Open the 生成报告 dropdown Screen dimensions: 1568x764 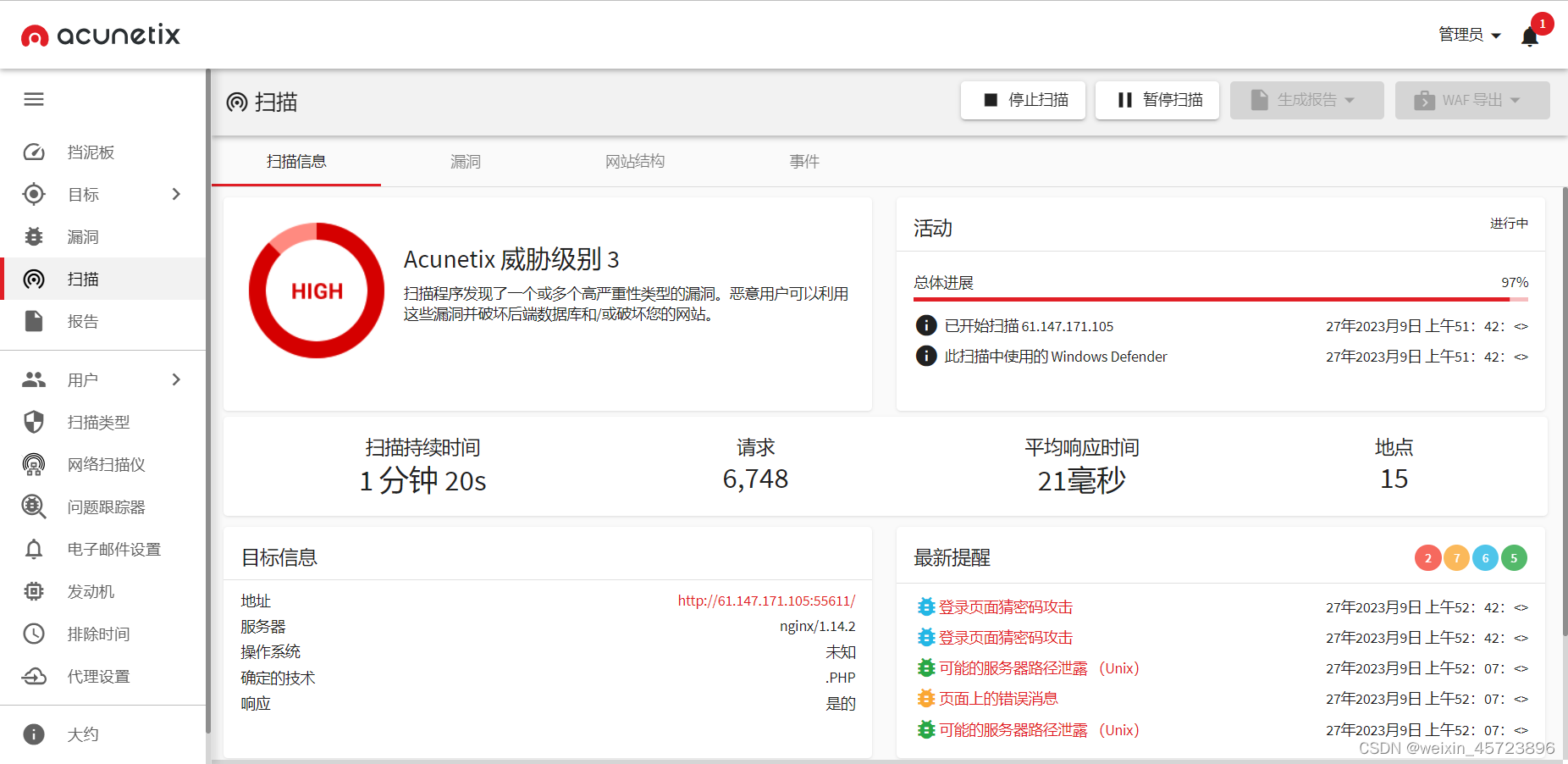click(1306, 100)
